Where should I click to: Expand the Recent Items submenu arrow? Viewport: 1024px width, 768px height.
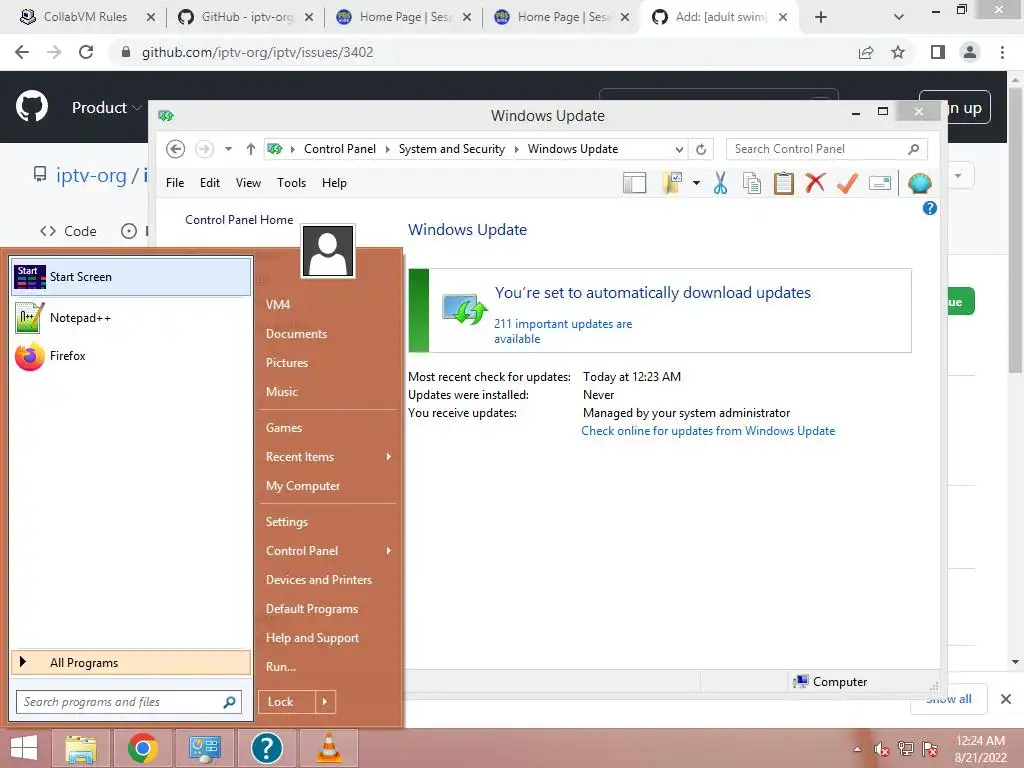point(389,456)
